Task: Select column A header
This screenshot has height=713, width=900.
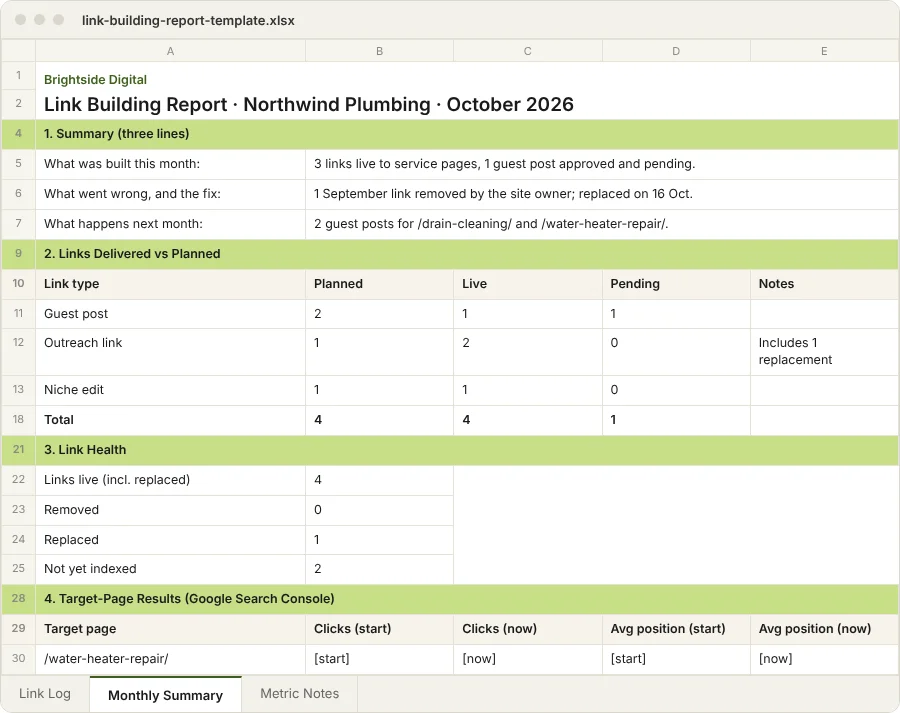Action: (x=170, y=51)
